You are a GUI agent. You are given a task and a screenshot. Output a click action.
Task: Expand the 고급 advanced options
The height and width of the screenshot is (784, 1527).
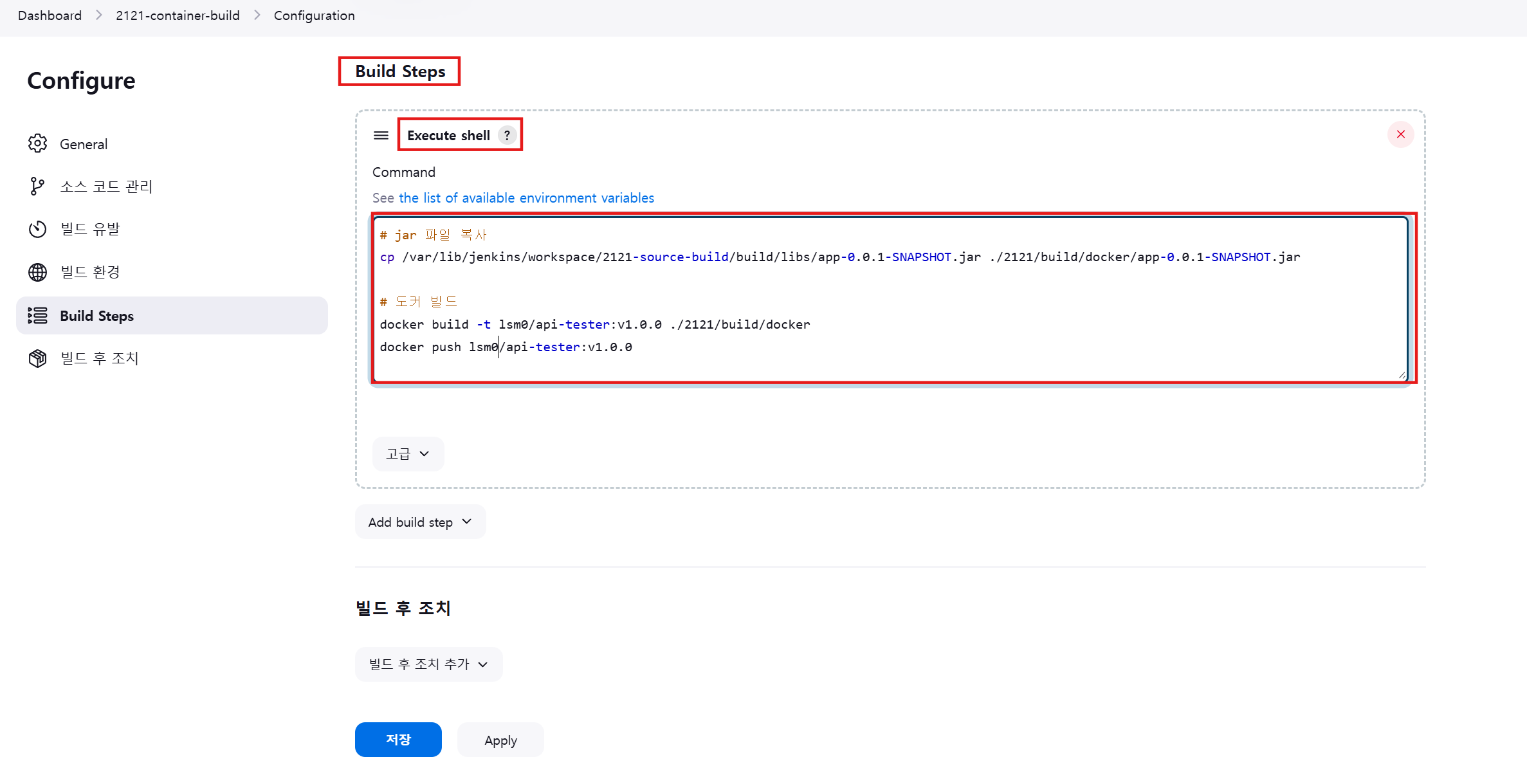point(408,454)
